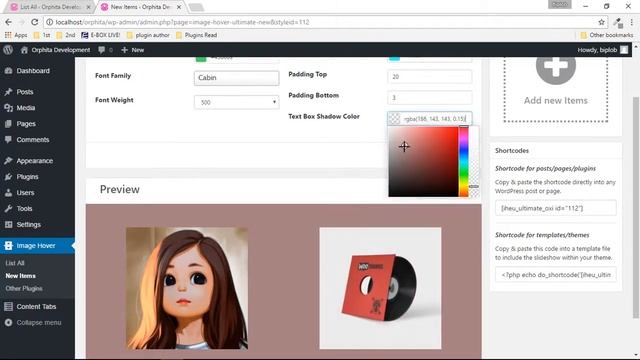
Task: Open the plugin author bookmarks folder
Action: click(148, 35)
